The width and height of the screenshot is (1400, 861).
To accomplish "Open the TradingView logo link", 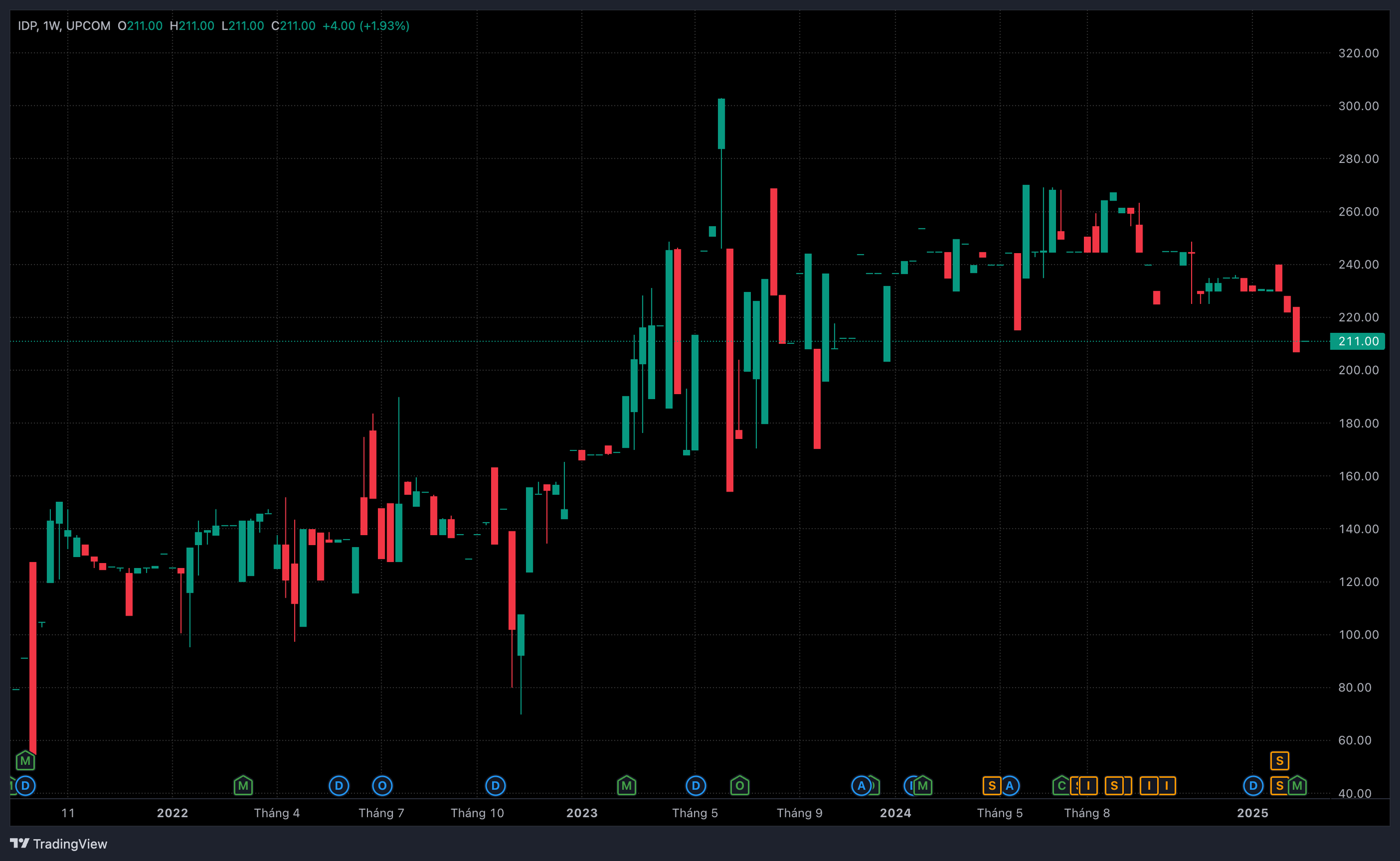I will 59,844.
